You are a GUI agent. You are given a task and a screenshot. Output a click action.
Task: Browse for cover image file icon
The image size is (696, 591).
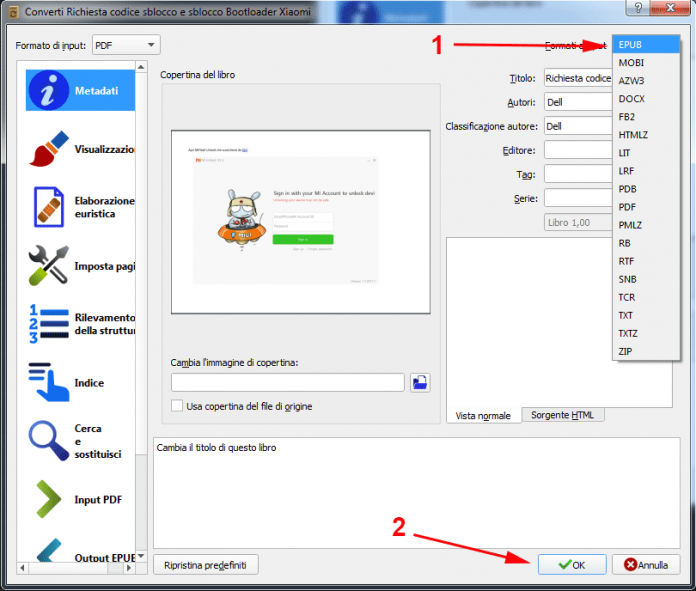pyautogui.click(x=419, y=382)
